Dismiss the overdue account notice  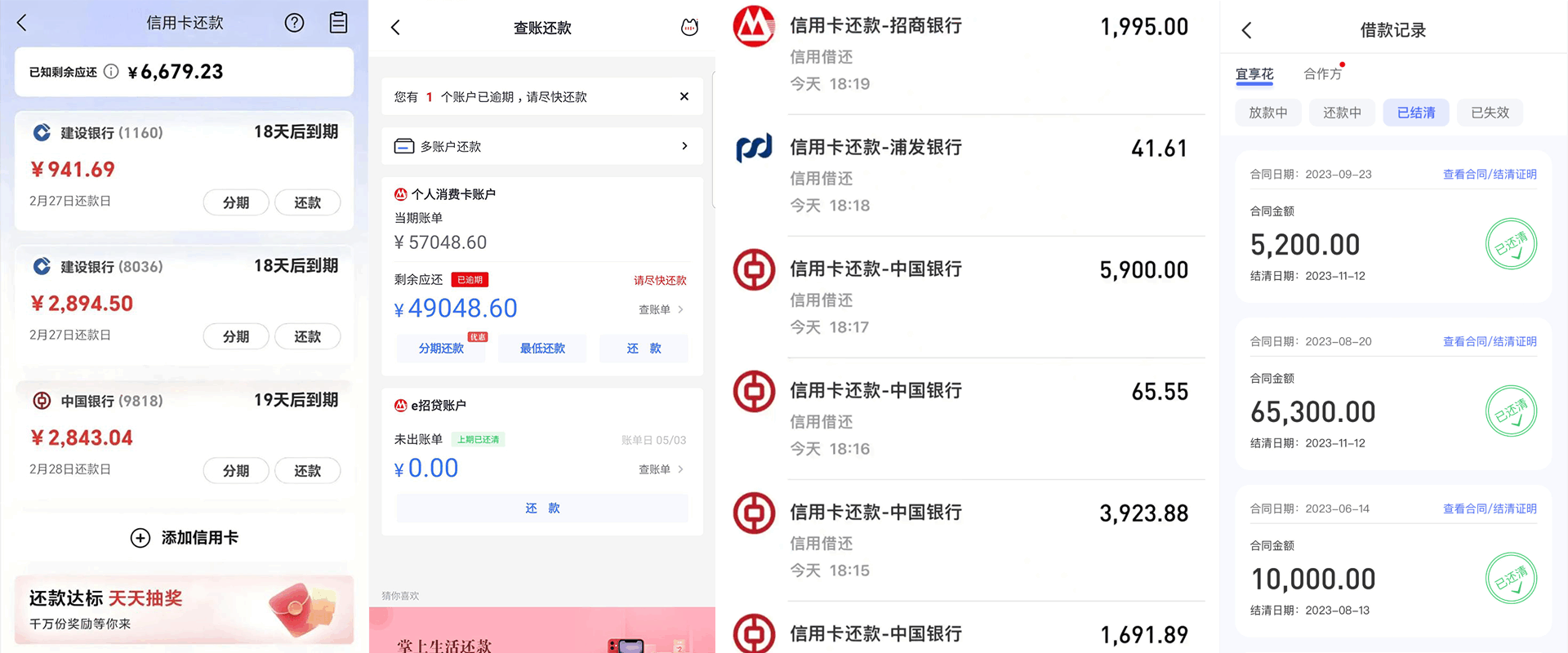click(684, 96)
